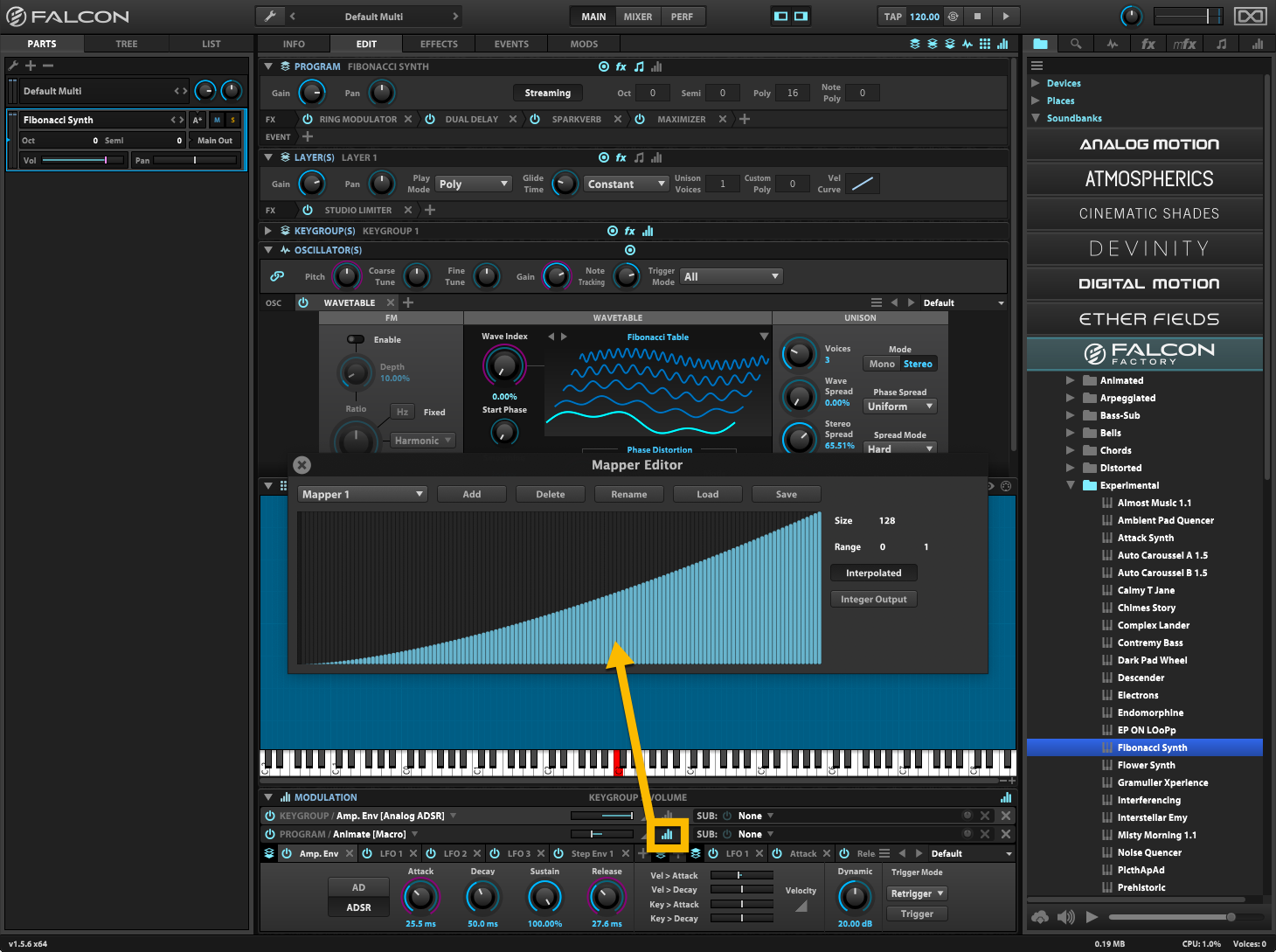Collapse the PROGRAM section triangle
The image size is (1276, 952).
tap(268, 66)
